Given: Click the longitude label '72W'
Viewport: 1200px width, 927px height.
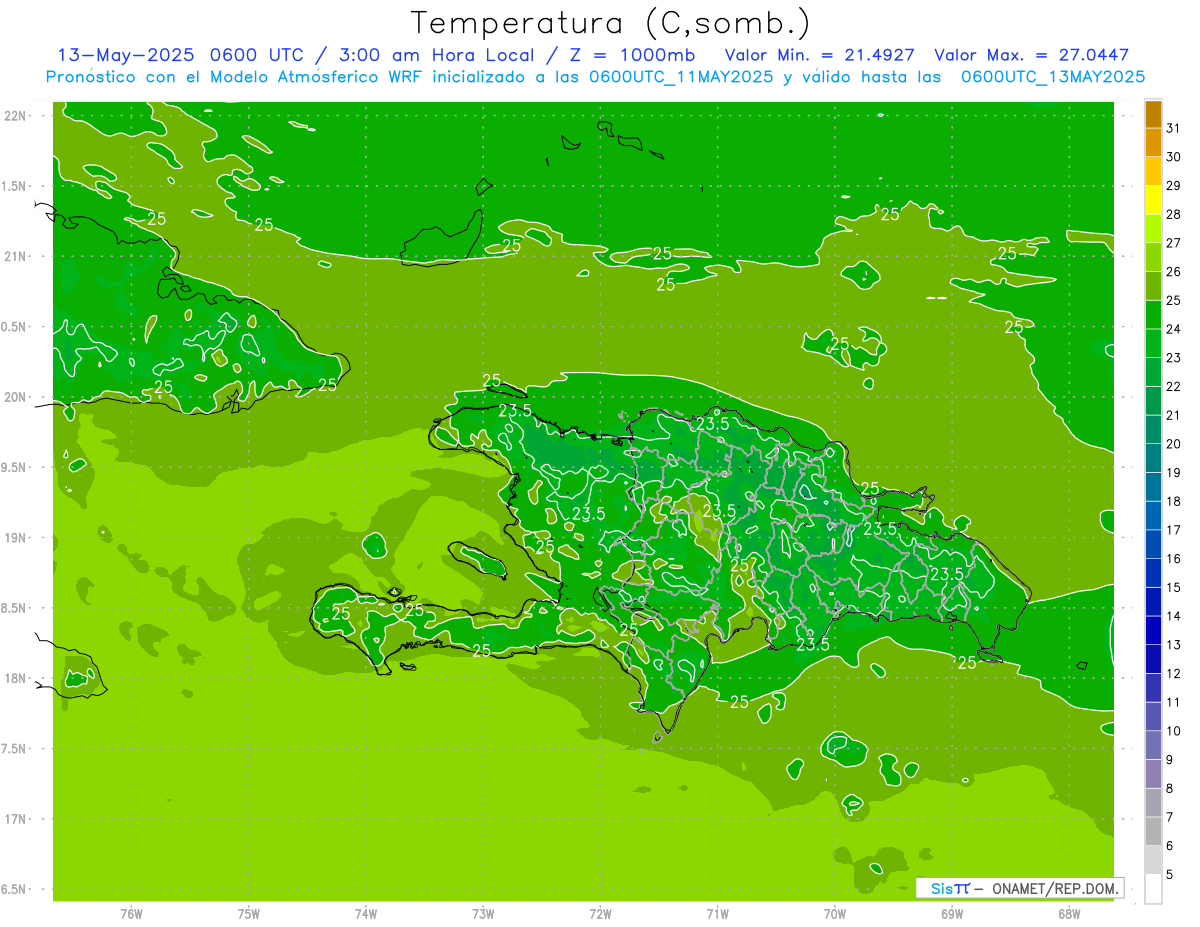Looking at the screenshot, I should click(600, 914).
